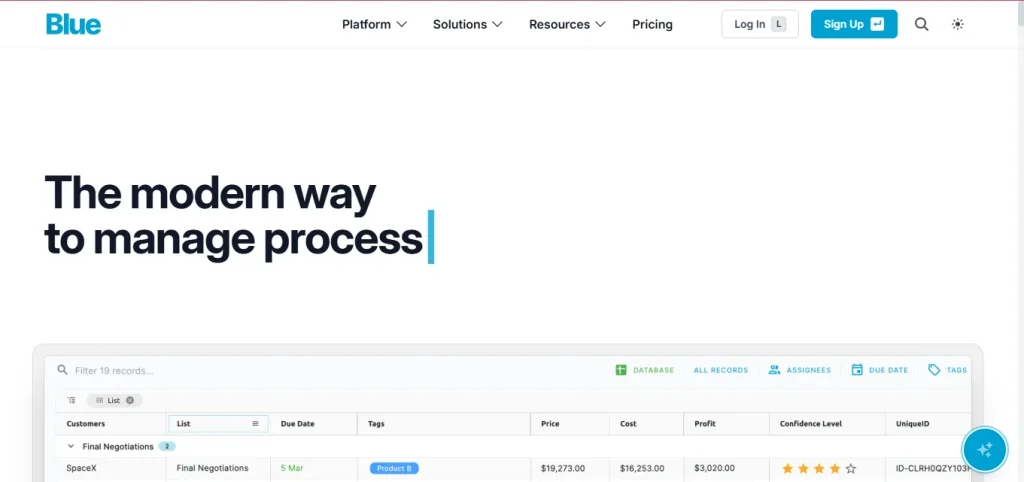Click the Sign Up button

[x=853, y=24]
